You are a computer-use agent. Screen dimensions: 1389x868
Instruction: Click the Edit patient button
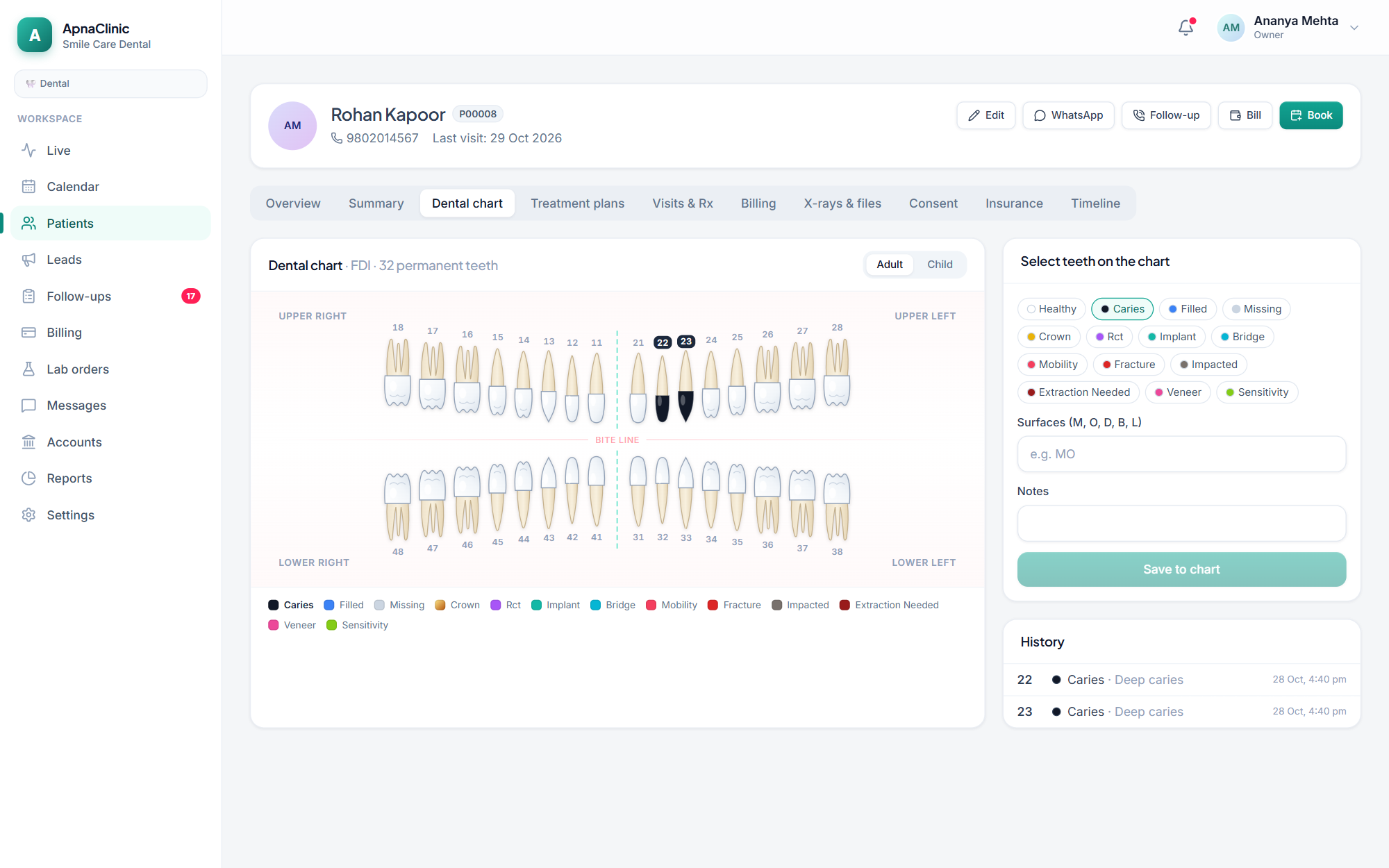pos(986,115)
